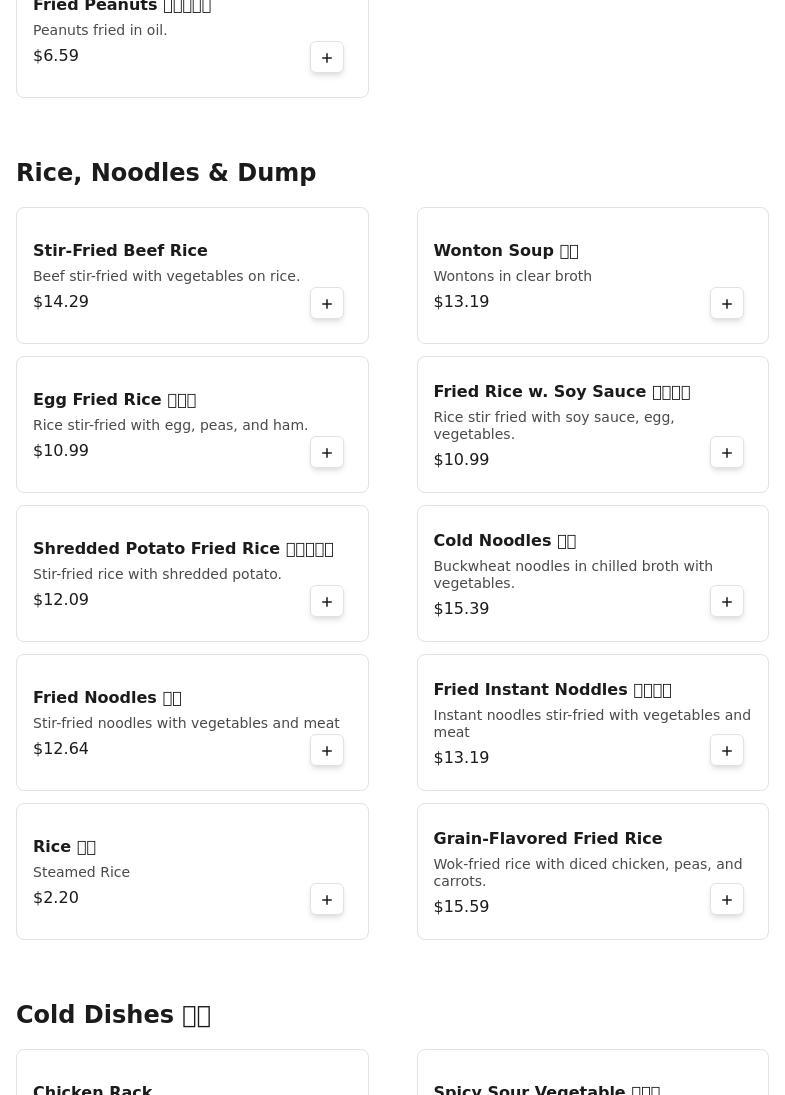The image size is (785, 1095).
Task: Add steamed Rice for $2.20
Action: pos(327,900)
